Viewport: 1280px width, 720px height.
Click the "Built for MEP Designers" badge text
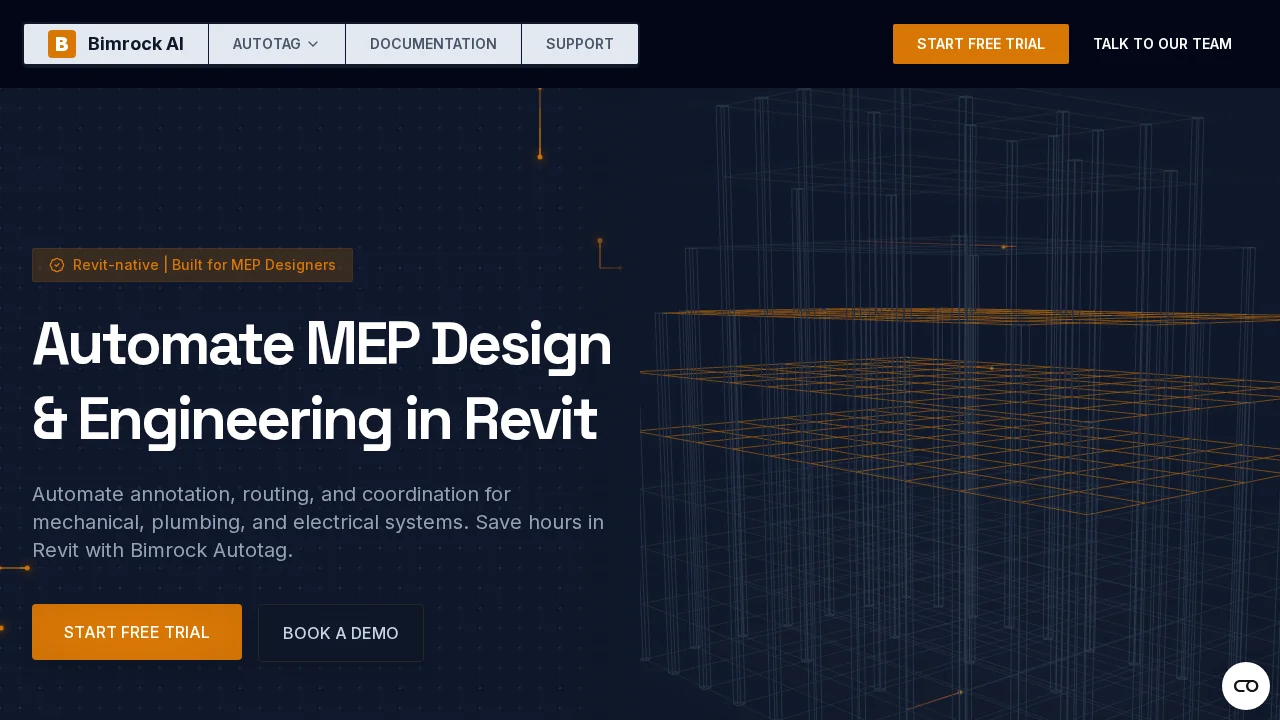254,265
